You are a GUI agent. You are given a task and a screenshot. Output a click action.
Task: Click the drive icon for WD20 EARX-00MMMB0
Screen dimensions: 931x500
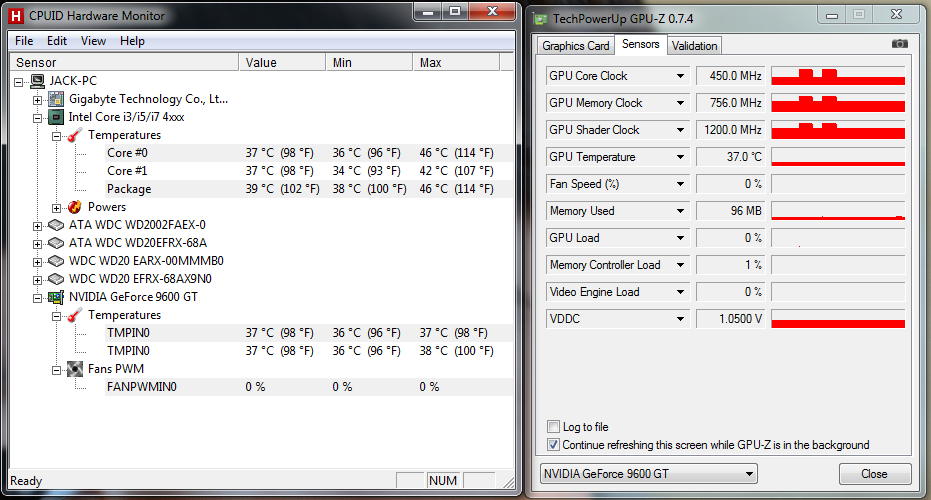[56, 261]
